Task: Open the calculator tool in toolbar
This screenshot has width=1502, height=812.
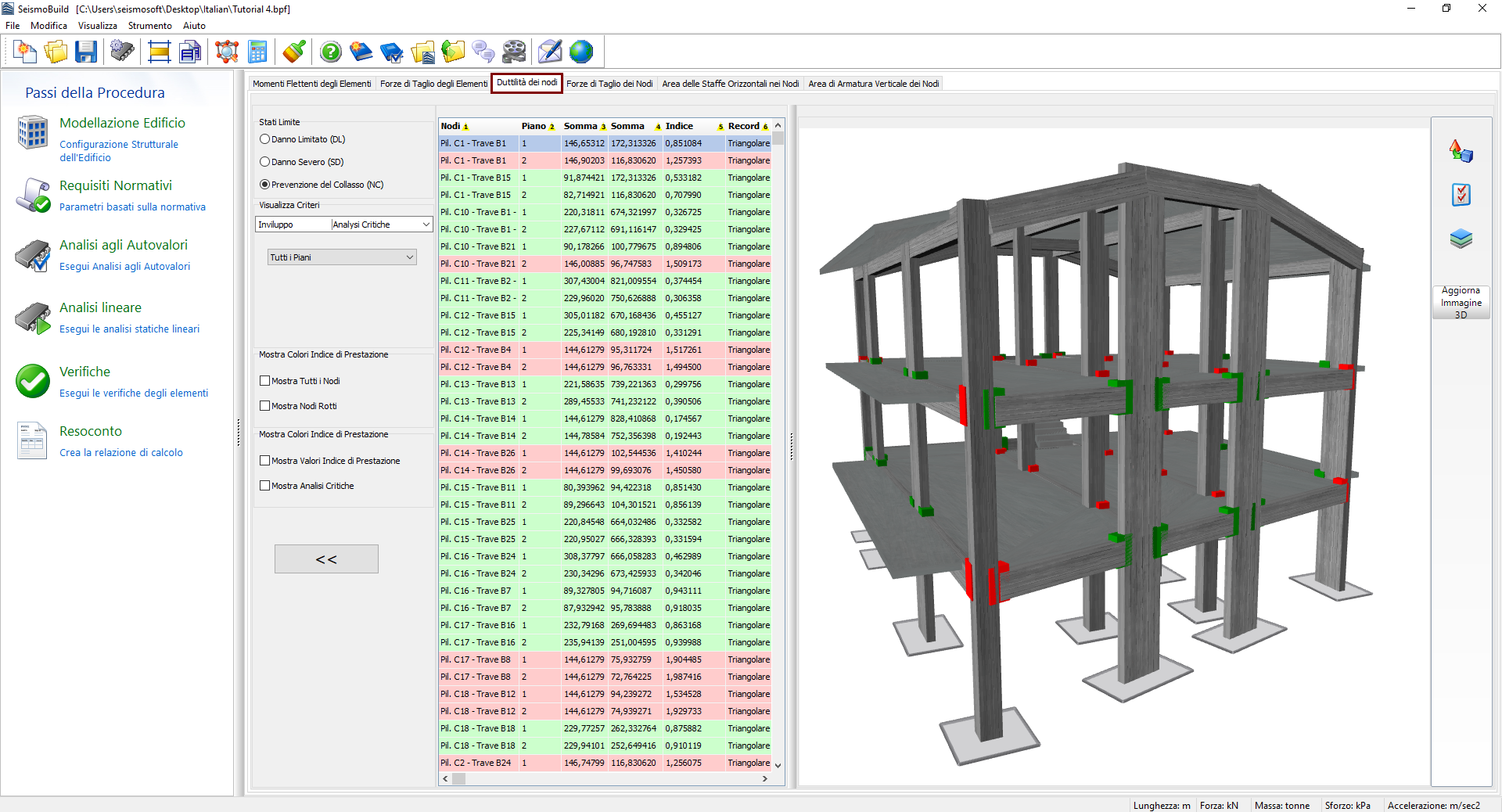Action: (x=257, y=52)
